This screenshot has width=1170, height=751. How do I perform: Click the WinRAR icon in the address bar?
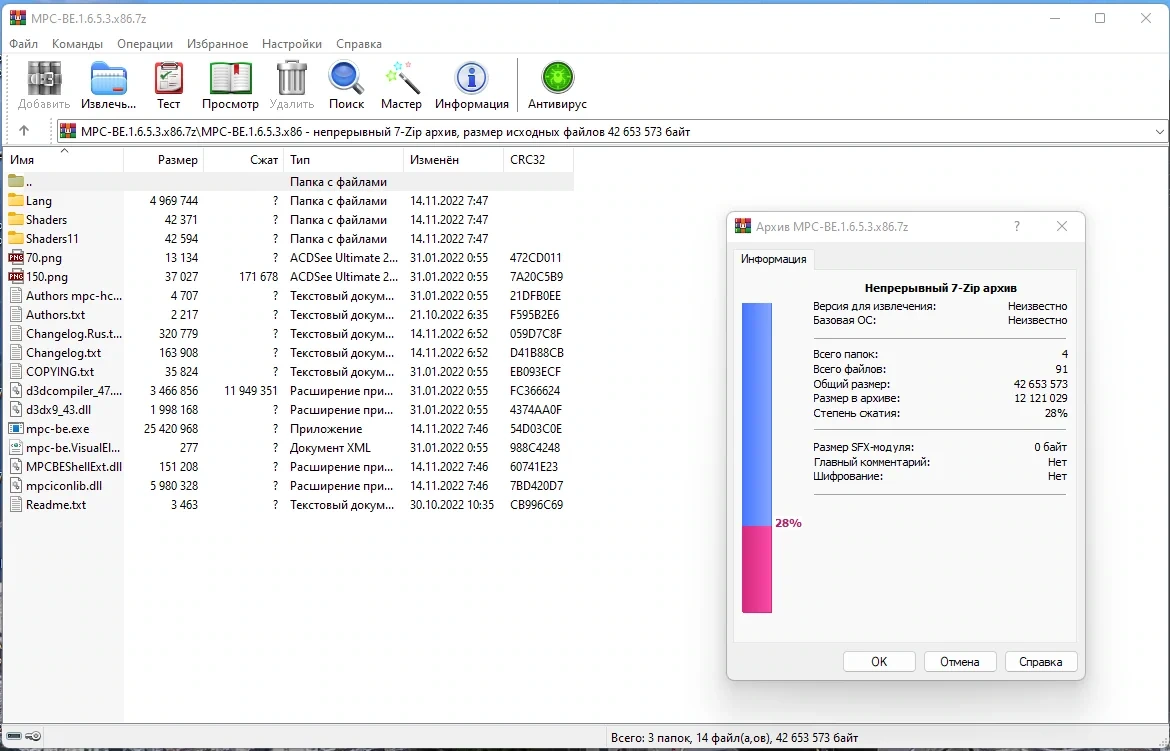68,131
